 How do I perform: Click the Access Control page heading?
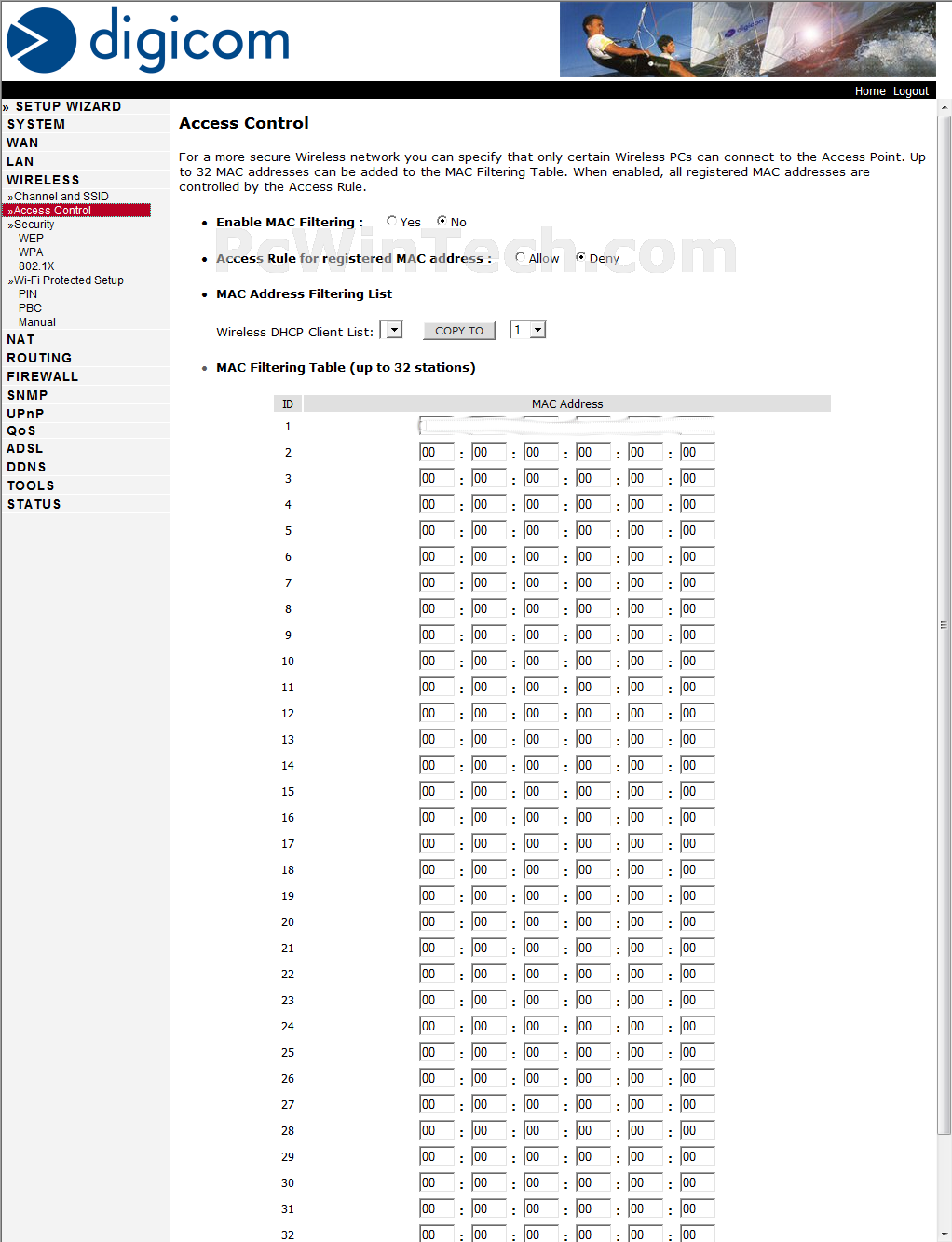(x=244, y=123)
